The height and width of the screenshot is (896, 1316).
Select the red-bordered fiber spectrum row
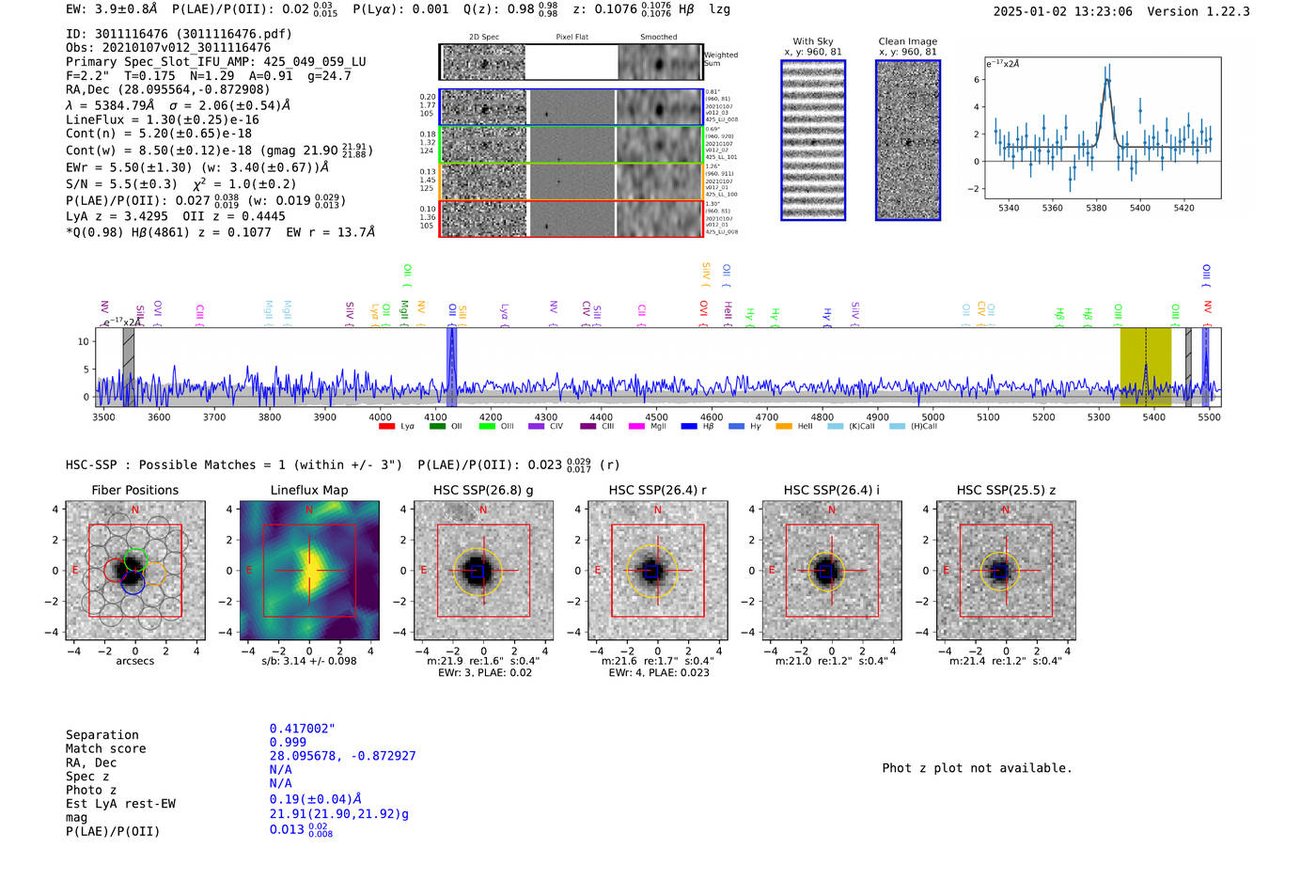571,218
